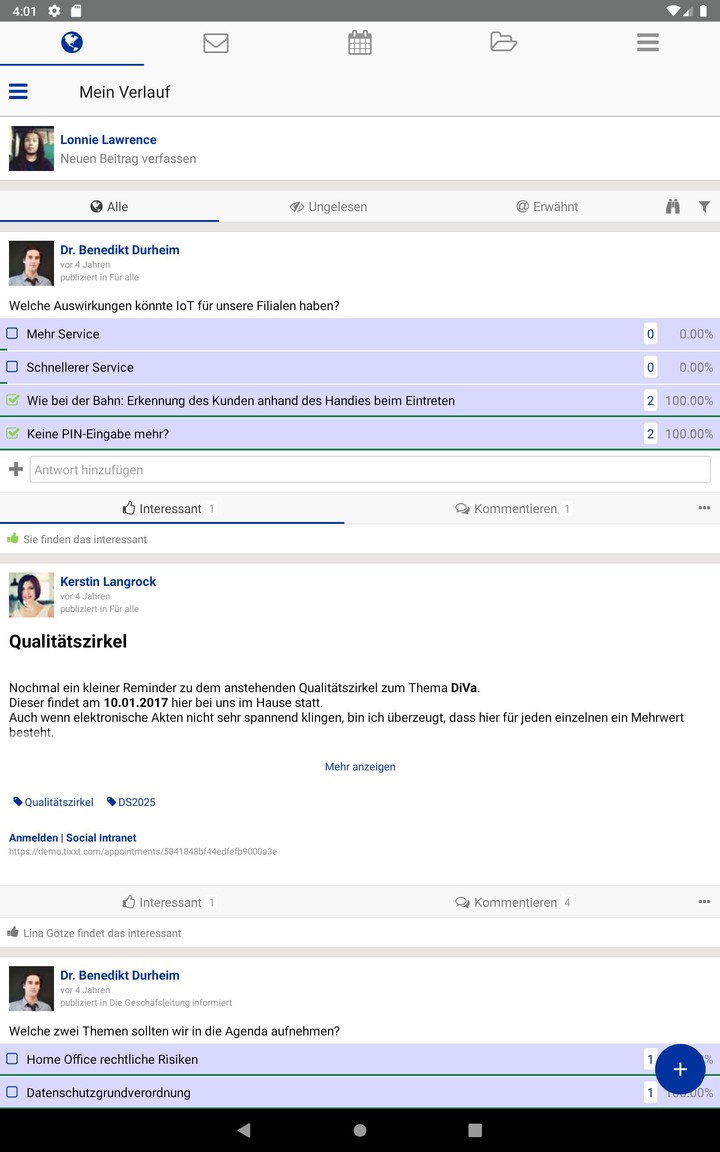
Task: Click vote count 0 for Mehr Service
Action: [x=650, y=334]
